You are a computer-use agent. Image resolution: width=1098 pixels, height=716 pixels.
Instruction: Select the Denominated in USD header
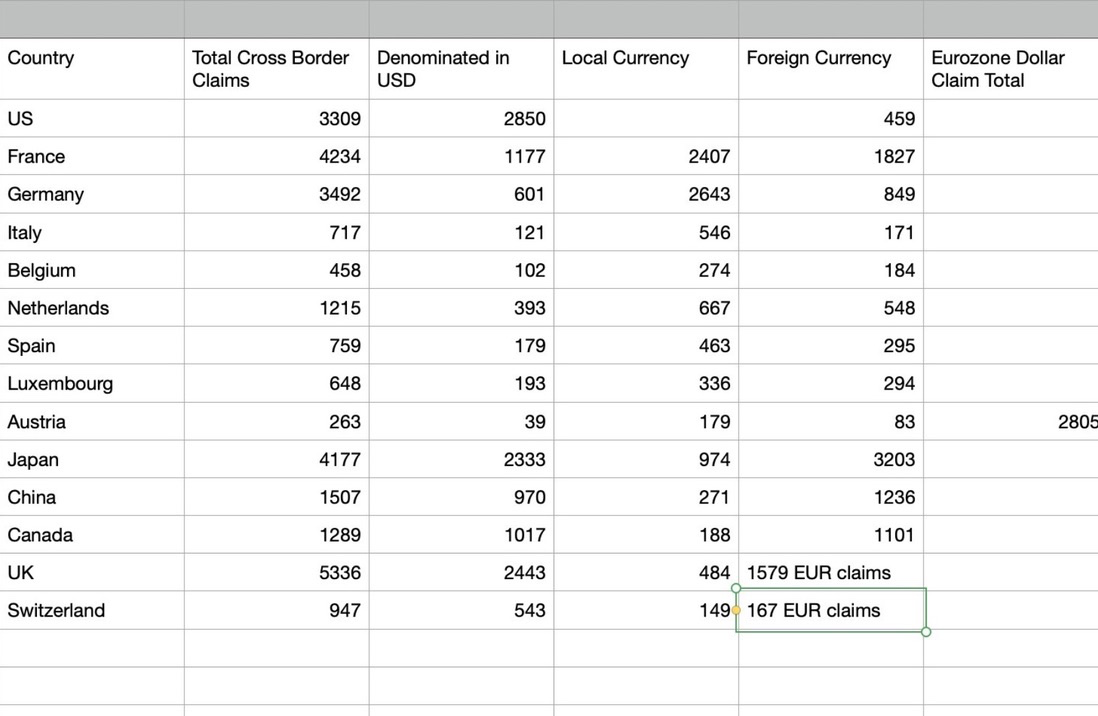coord(461,69)
